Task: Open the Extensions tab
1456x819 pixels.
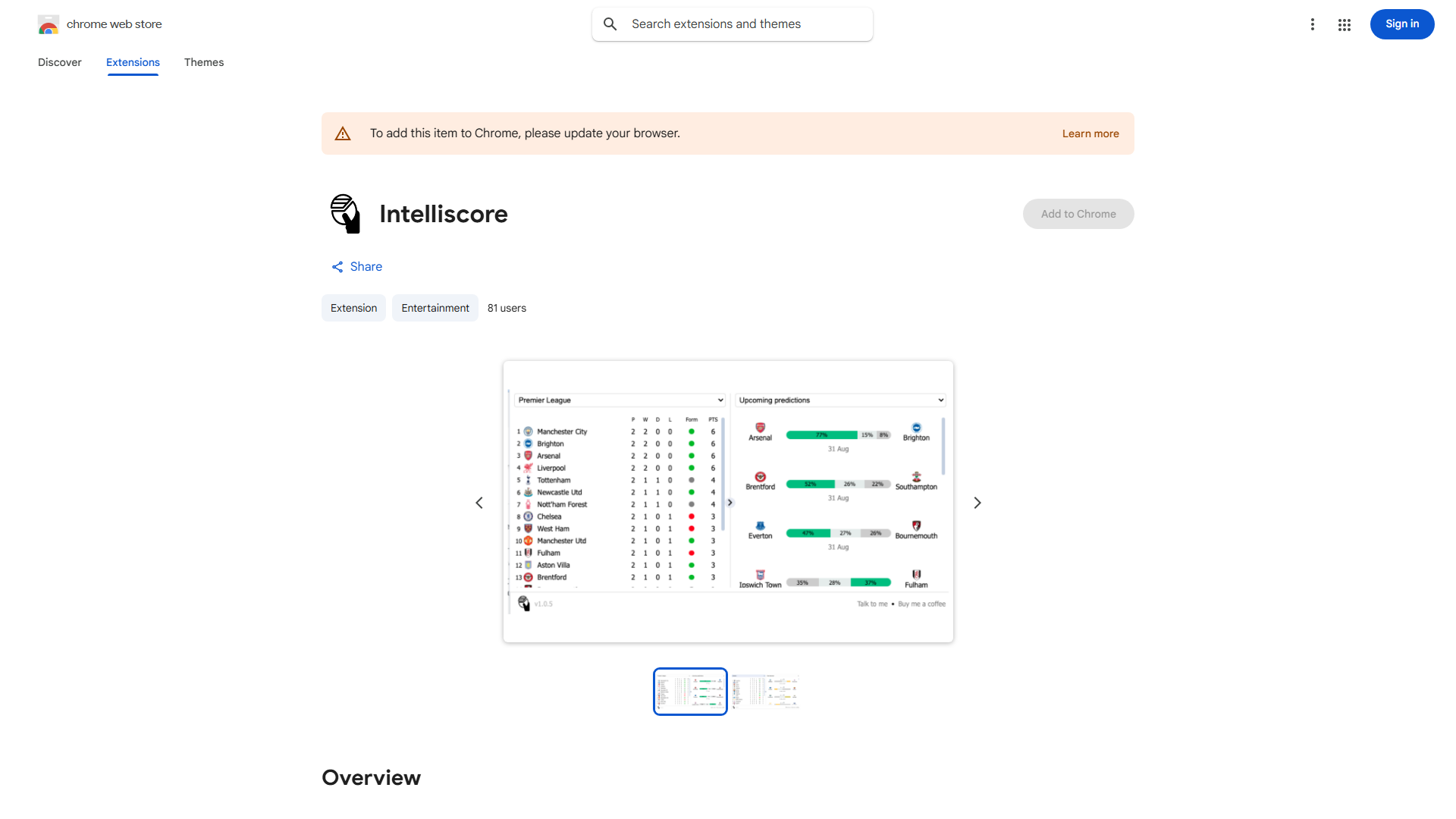Action: [133, 62]
